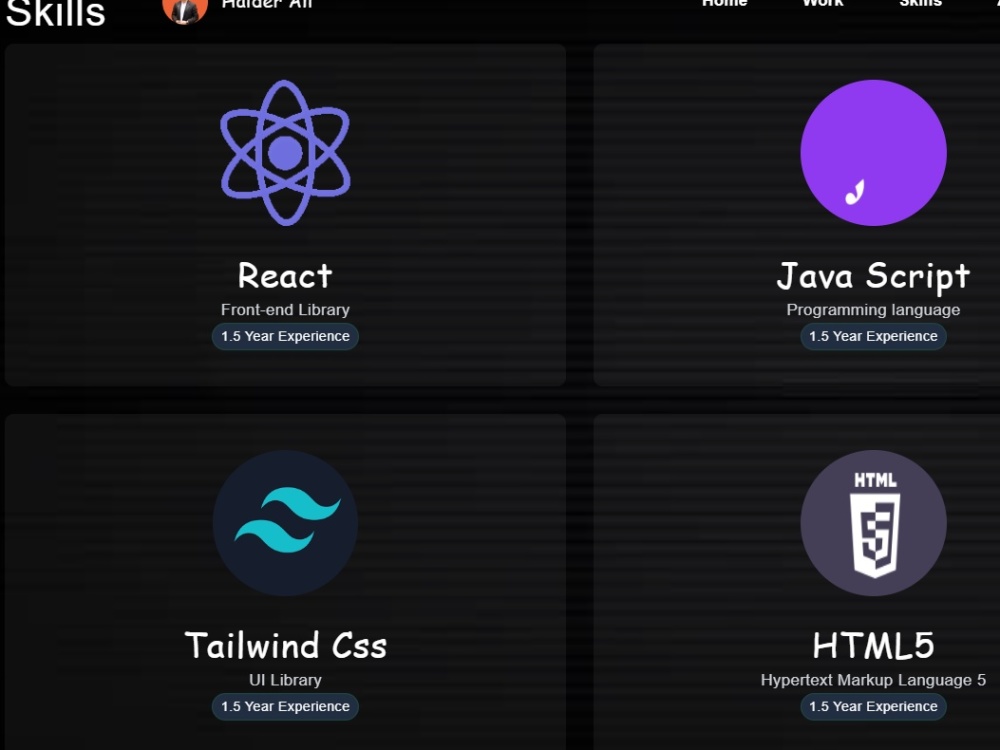Click the Java Script card title
Viewport: 1000px width, 750px height.
[873, 276]
